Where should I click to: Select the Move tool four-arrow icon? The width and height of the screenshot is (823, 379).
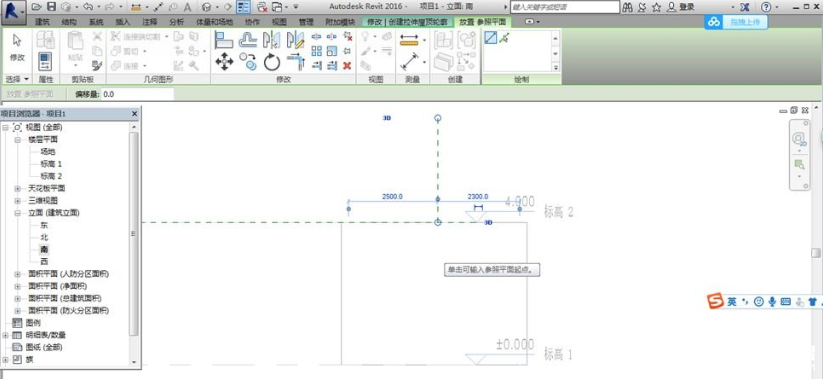[x=224, y=62]
